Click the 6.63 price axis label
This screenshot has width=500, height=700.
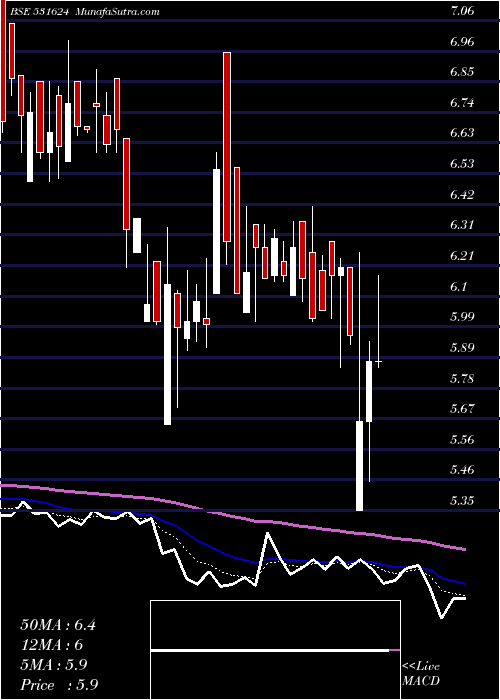tap(462, 134)
